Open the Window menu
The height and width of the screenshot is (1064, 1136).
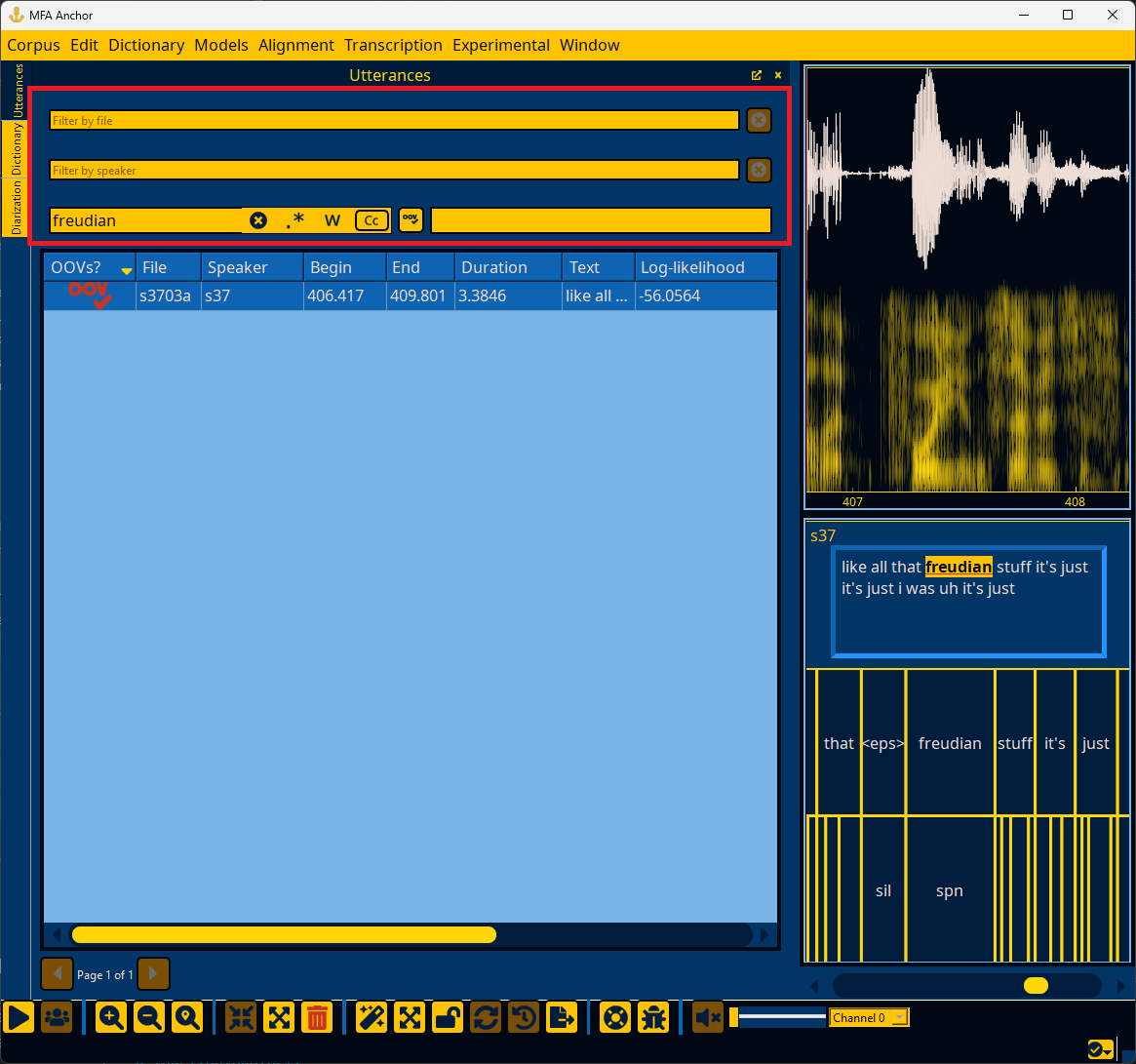pyautogui.click(x=590, y=45)
